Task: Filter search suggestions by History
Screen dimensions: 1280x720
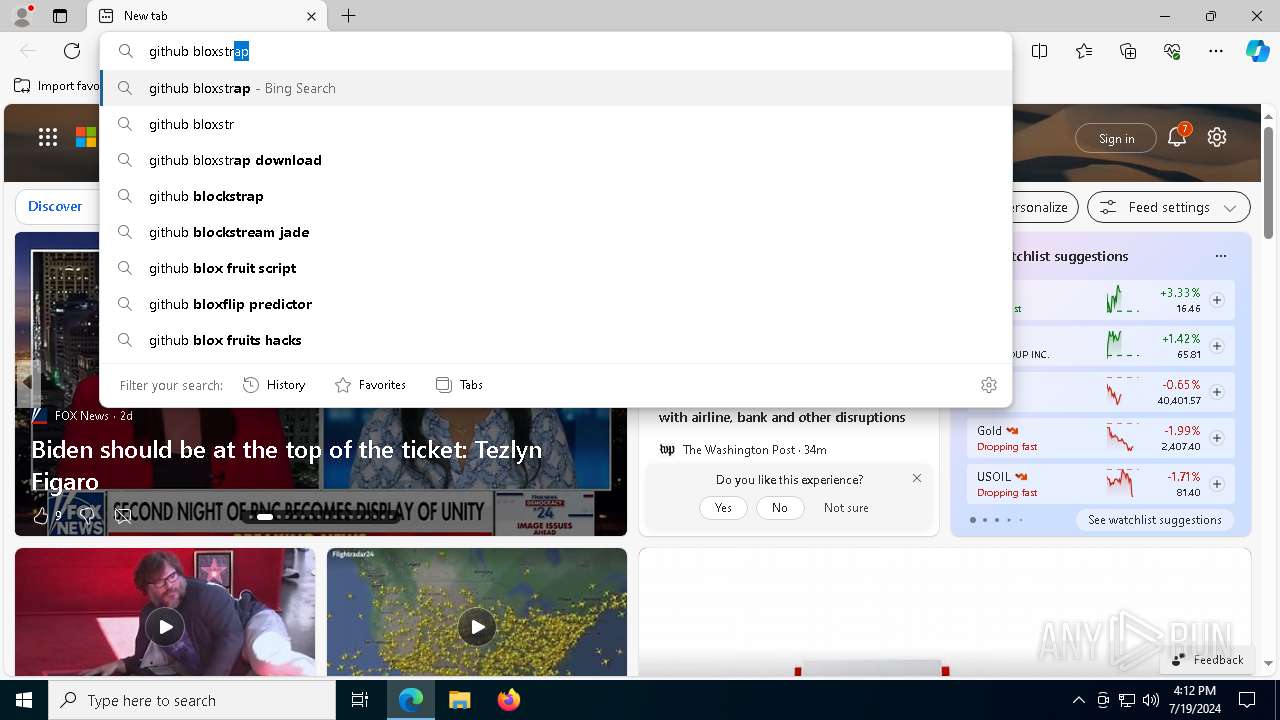Action: tap(274, 385)
